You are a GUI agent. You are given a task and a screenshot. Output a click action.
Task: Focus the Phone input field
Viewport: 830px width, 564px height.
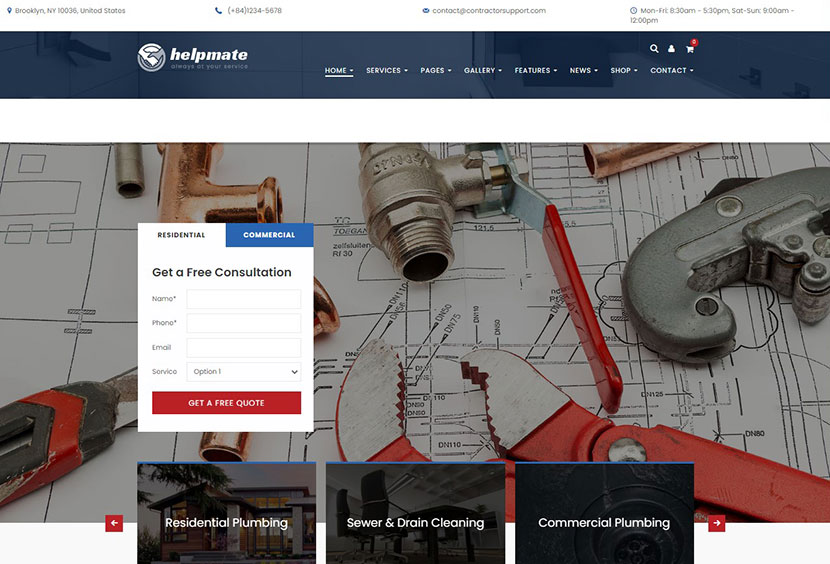click(x=243, y=323)
